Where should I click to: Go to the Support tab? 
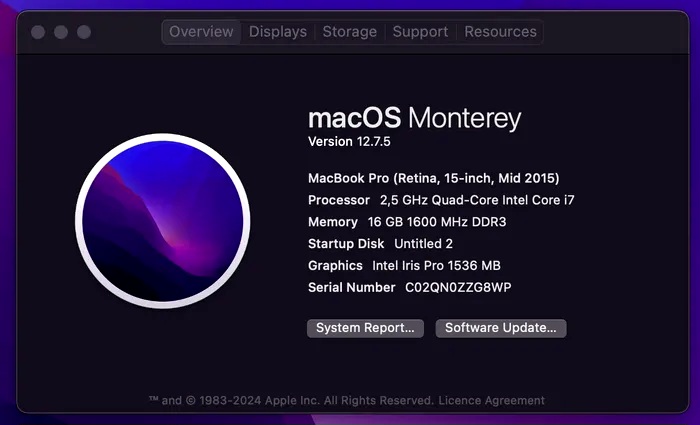click(420, 32)
